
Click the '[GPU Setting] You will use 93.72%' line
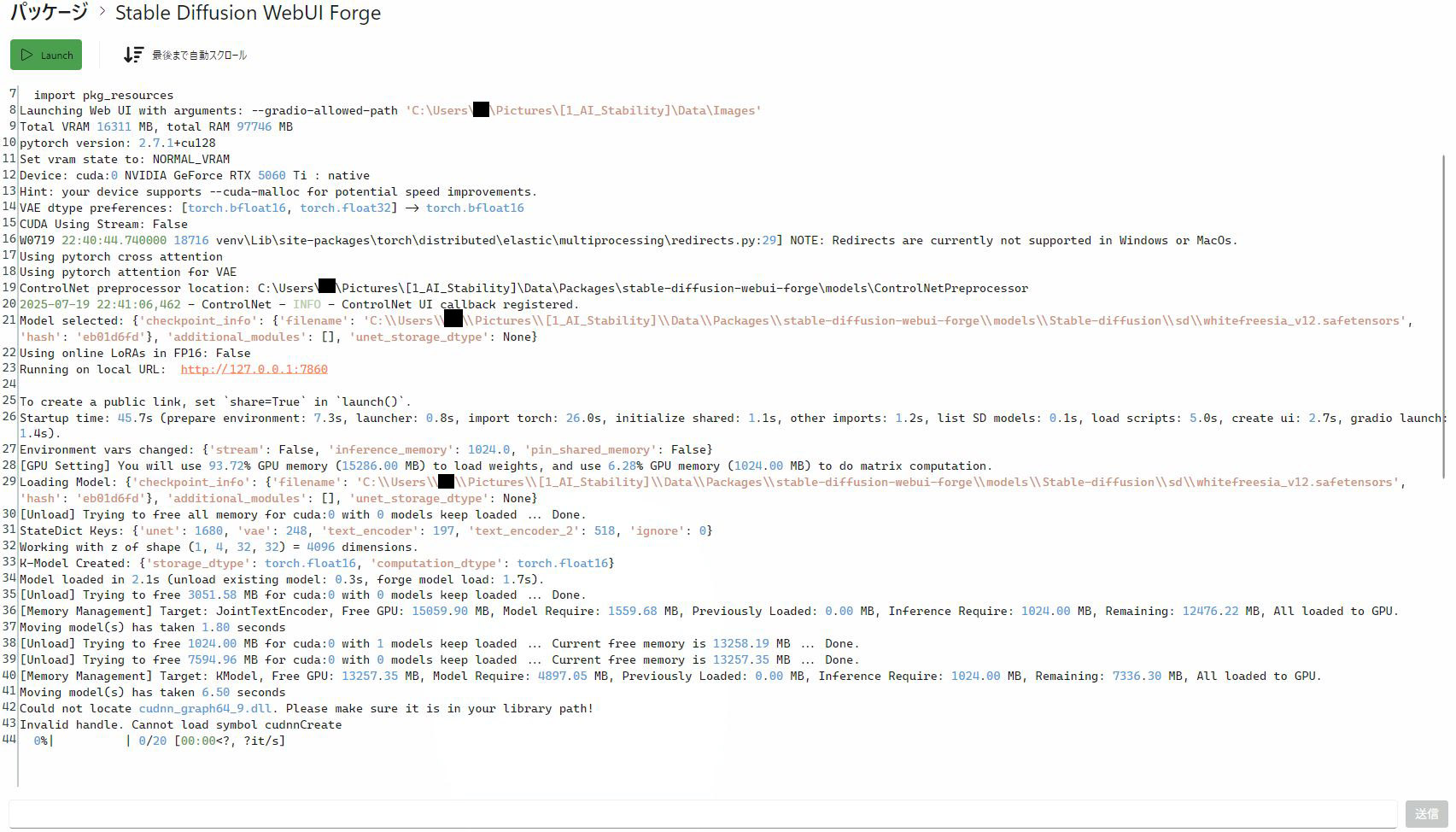tap(506, 466)
